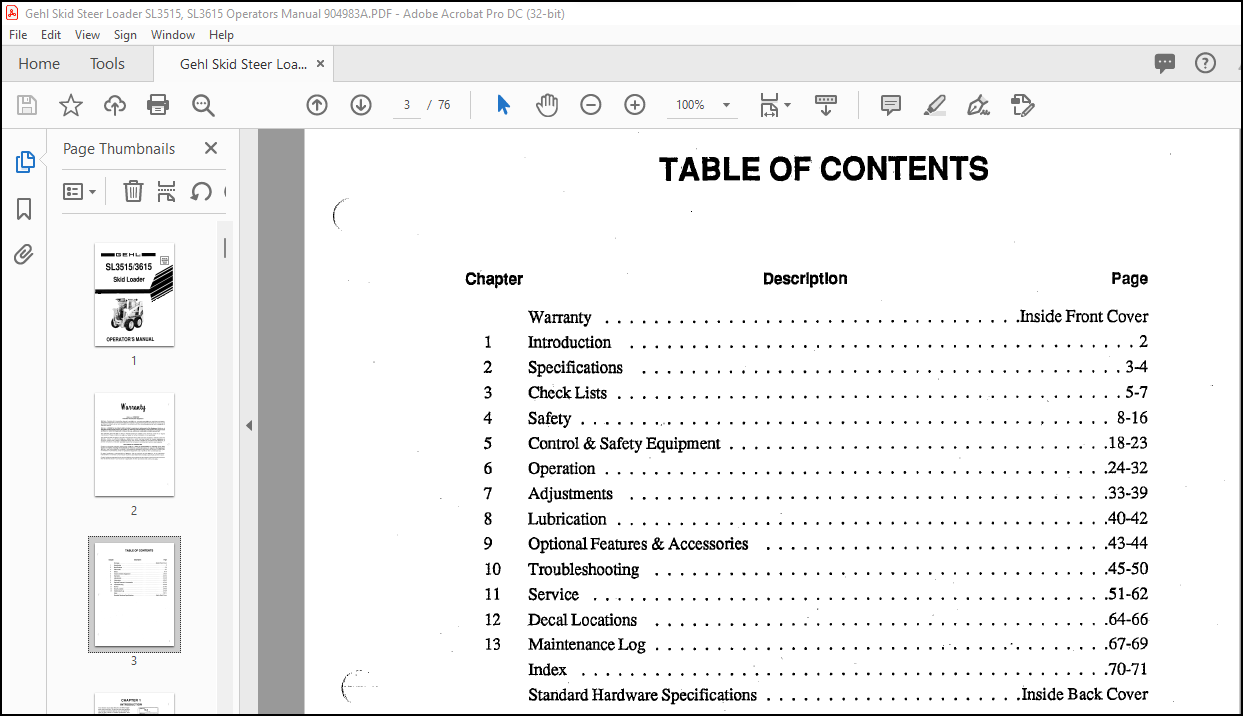
Task: Open the Bookmarks sidebar panel
Action: click(25, 209)
